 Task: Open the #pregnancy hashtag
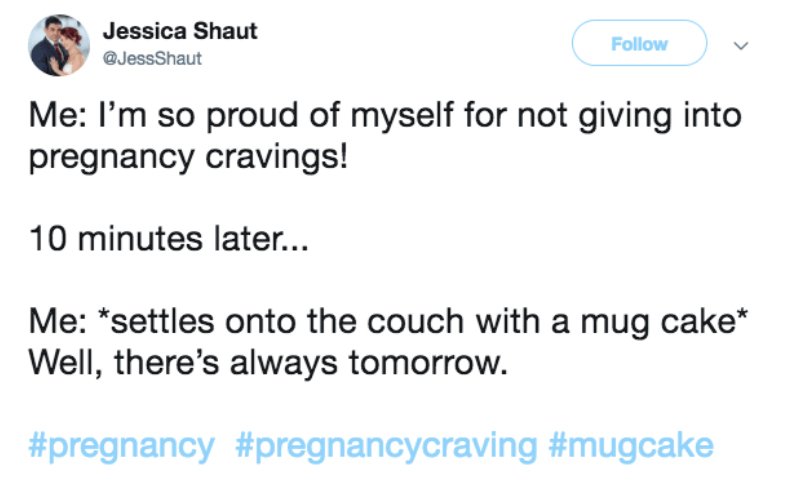(121, 447)
